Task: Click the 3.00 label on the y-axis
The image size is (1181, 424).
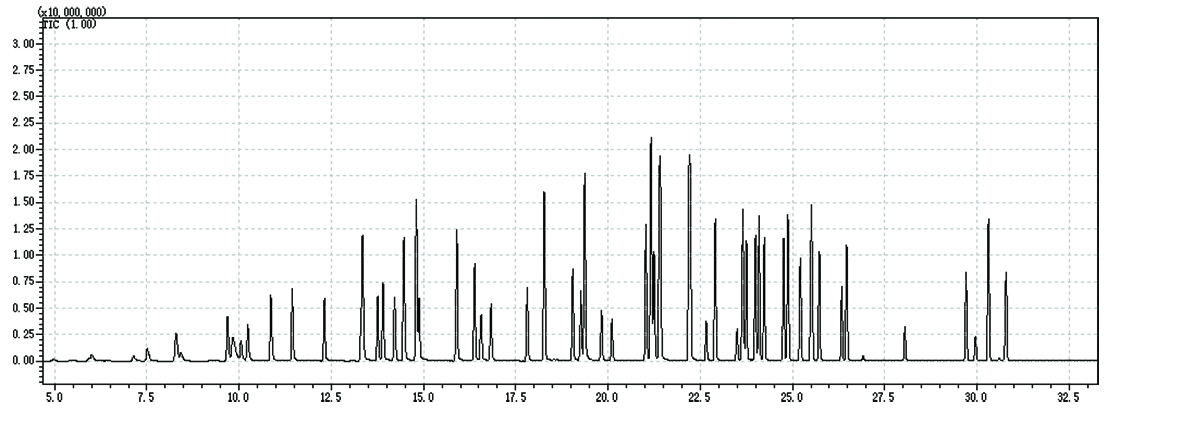Action: (22, 44)
